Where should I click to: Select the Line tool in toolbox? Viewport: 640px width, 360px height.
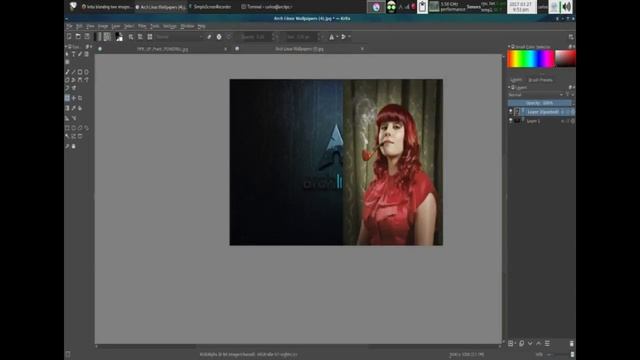[74, 72]
